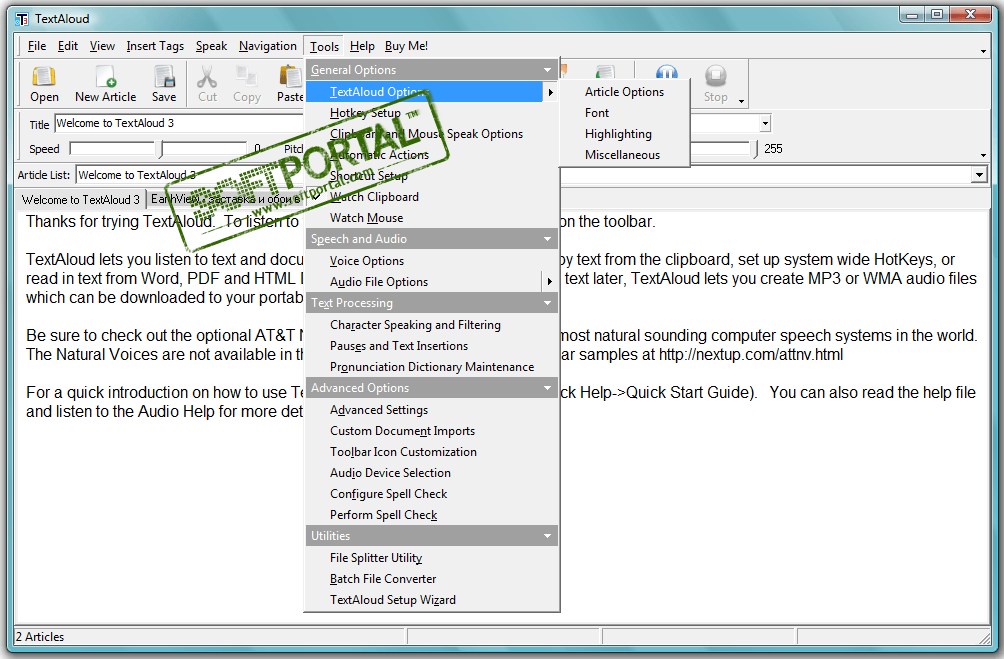Choose Automatic Actions menu entry
Image resolution: width=1004 pixels, height=659 pixels.
pos(432,155)
